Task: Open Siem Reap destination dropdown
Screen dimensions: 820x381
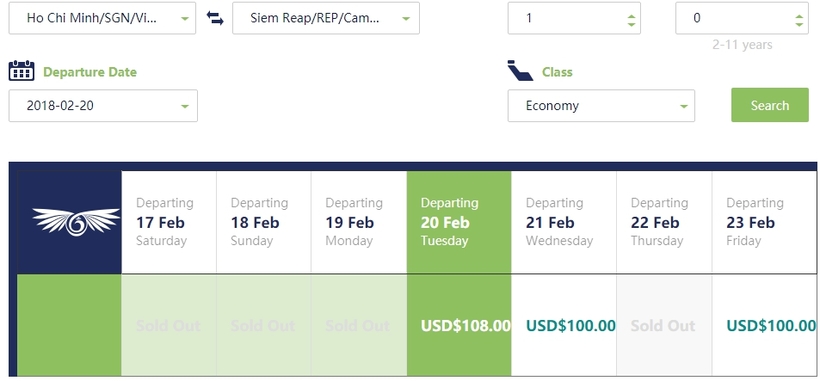Action: (326, 18)
